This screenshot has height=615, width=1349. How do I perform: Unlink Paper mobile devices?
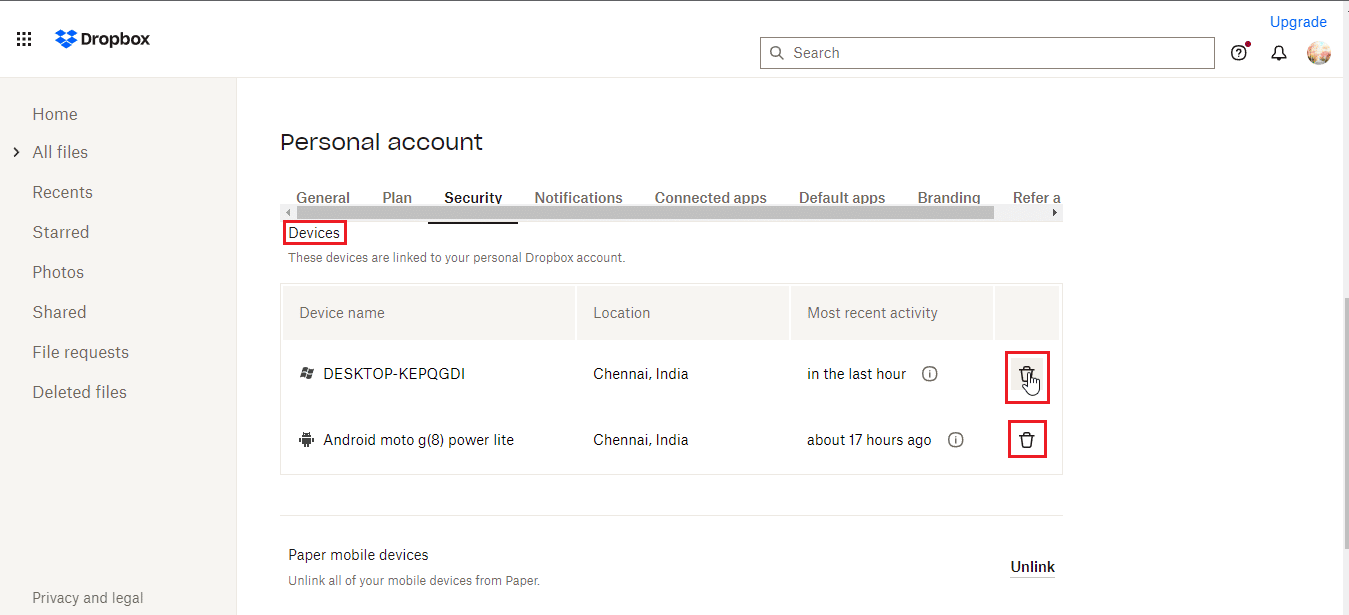point(1032,567)
